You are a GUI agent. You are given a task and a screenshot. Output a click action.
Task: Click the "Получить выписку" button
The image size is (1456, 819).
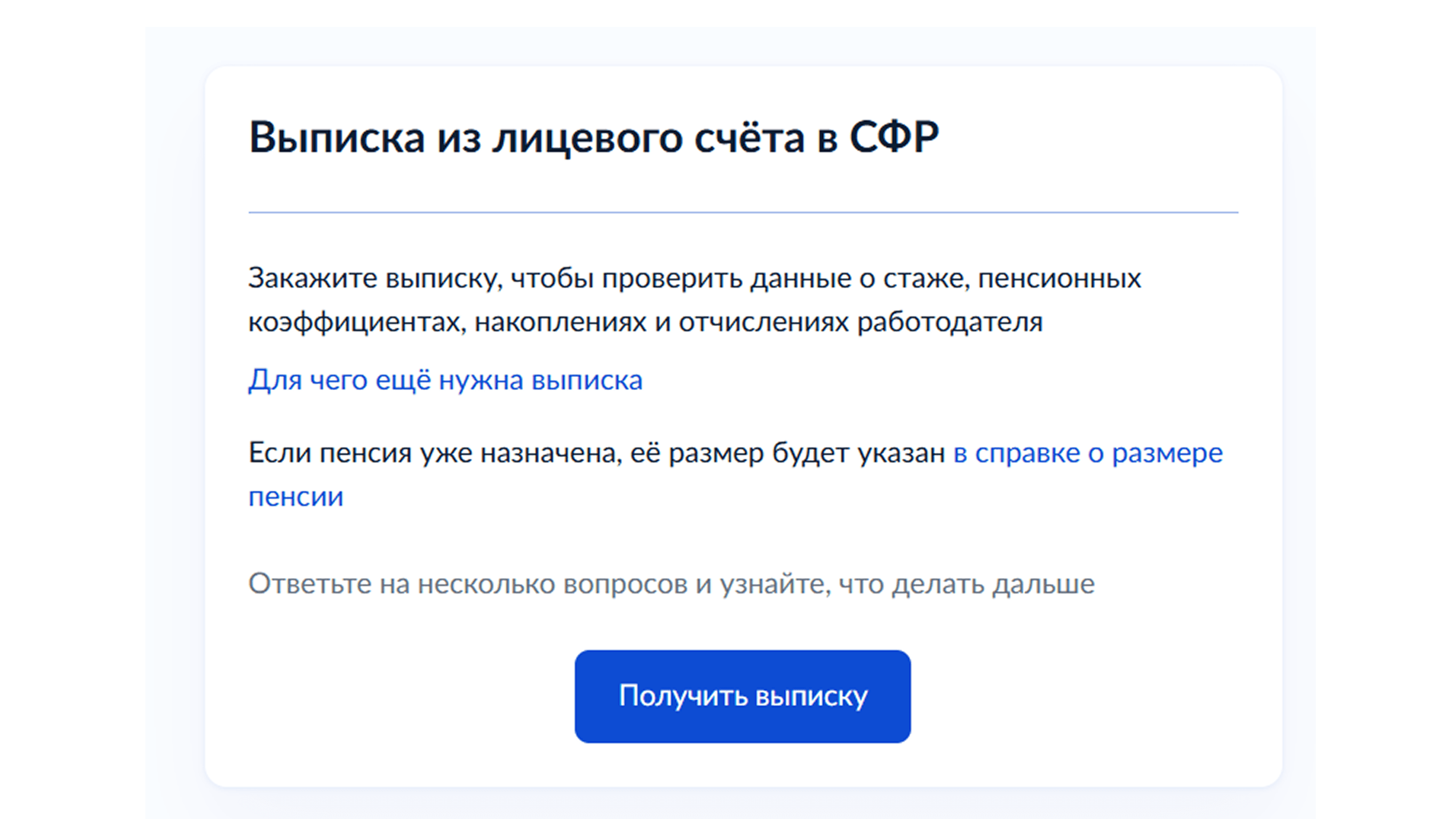pos(742,696)
